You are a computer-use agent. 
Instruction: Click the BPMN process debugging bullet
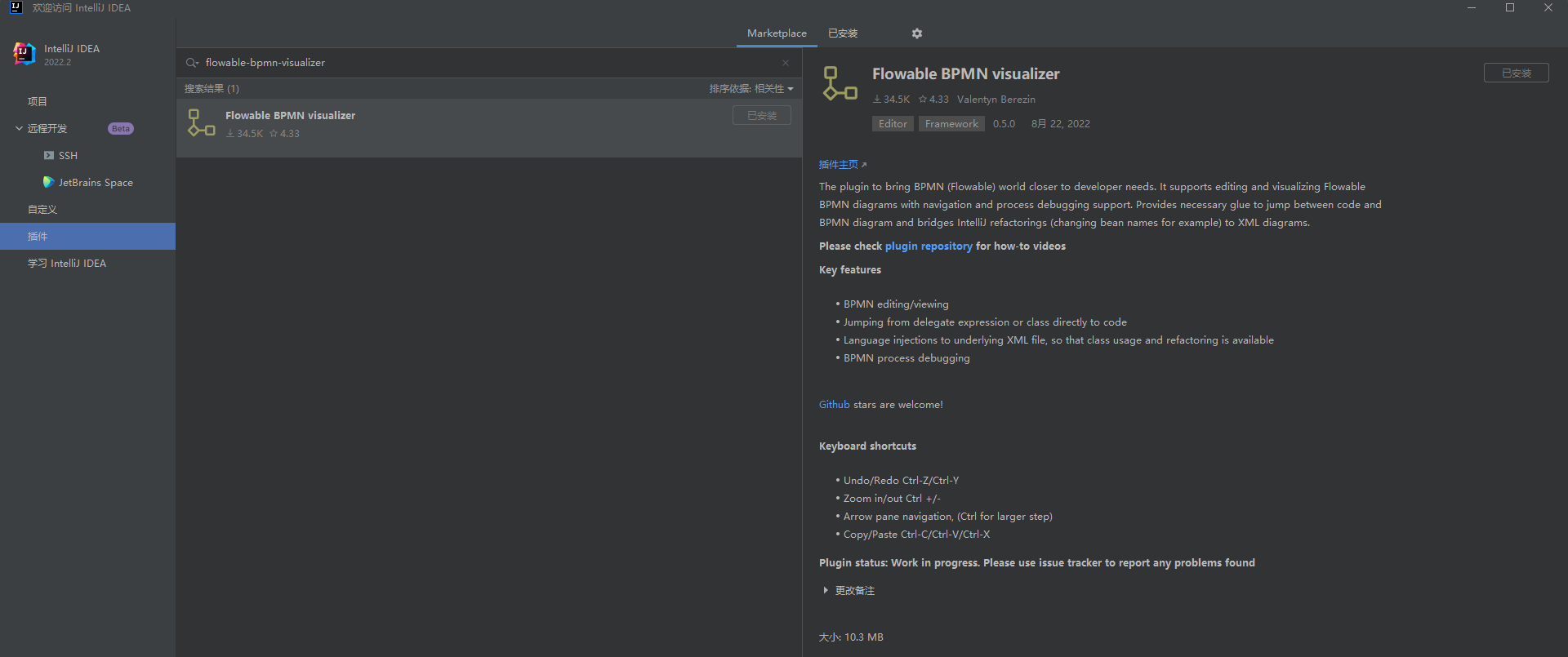[x=906, y=357]
